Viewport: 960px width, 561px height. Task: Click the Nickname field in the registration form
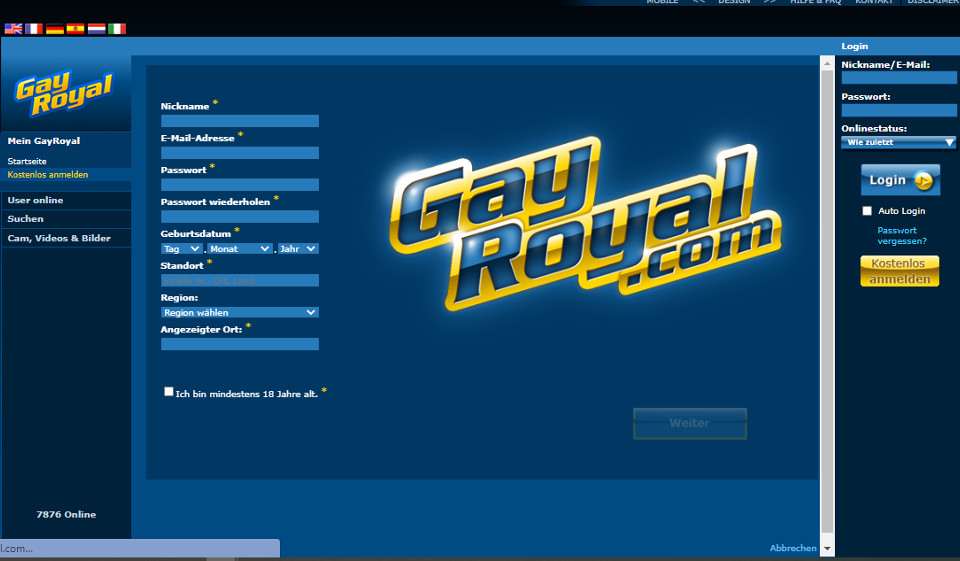coord(239,121)
